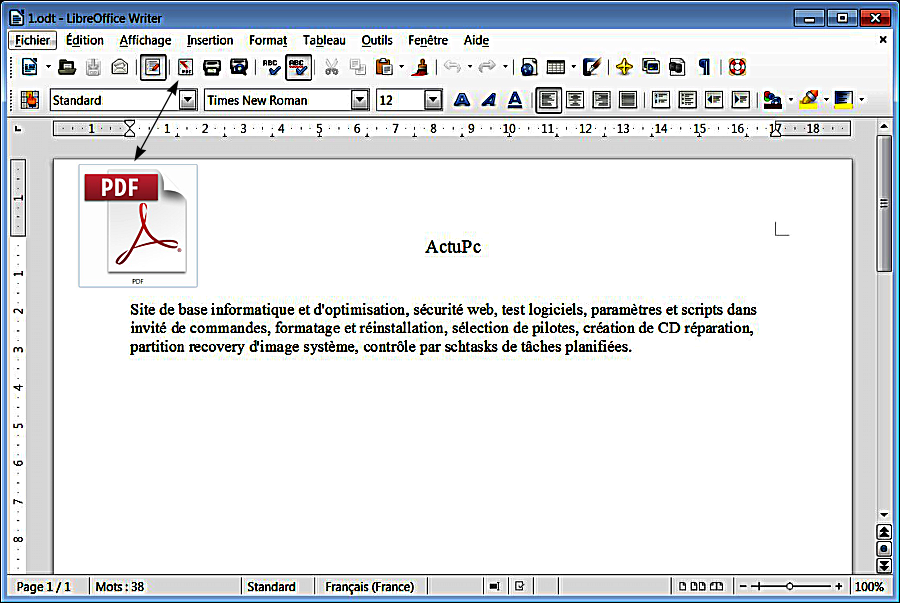Select the PDF image in the document

[138, 226]
